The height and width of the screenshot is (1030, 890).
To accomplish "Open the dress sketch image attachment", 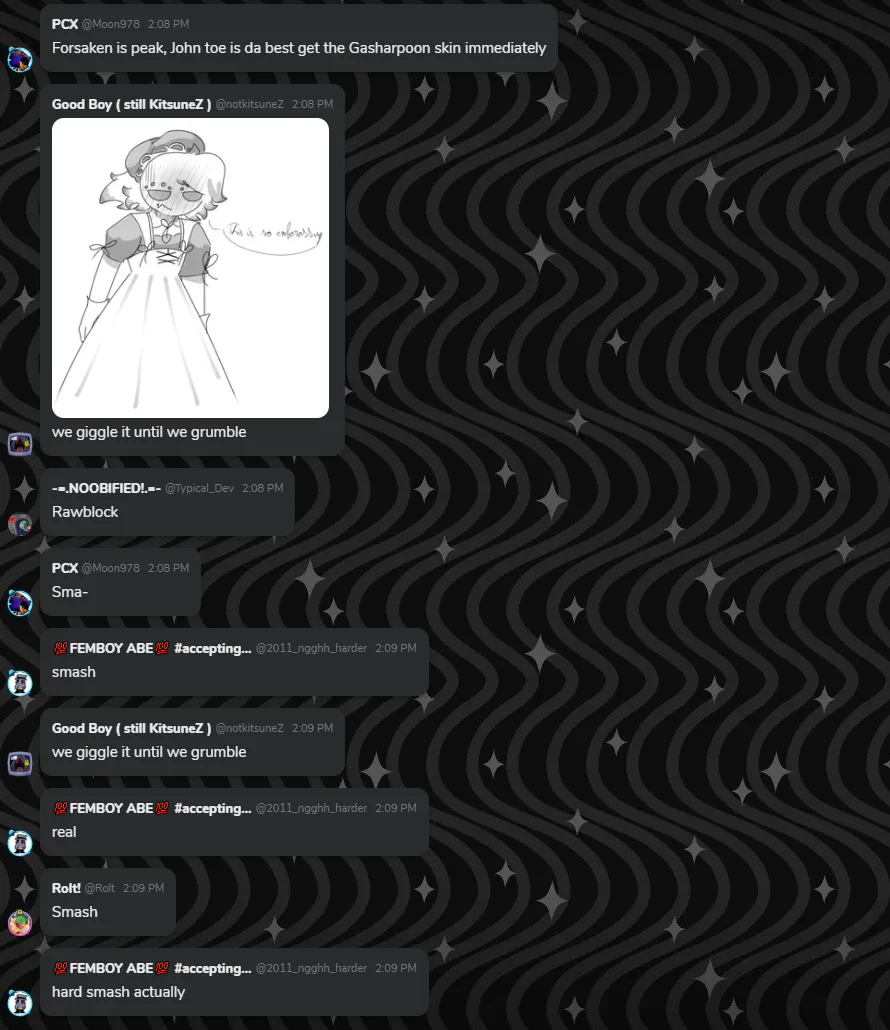I will click(x=190, y=268).
